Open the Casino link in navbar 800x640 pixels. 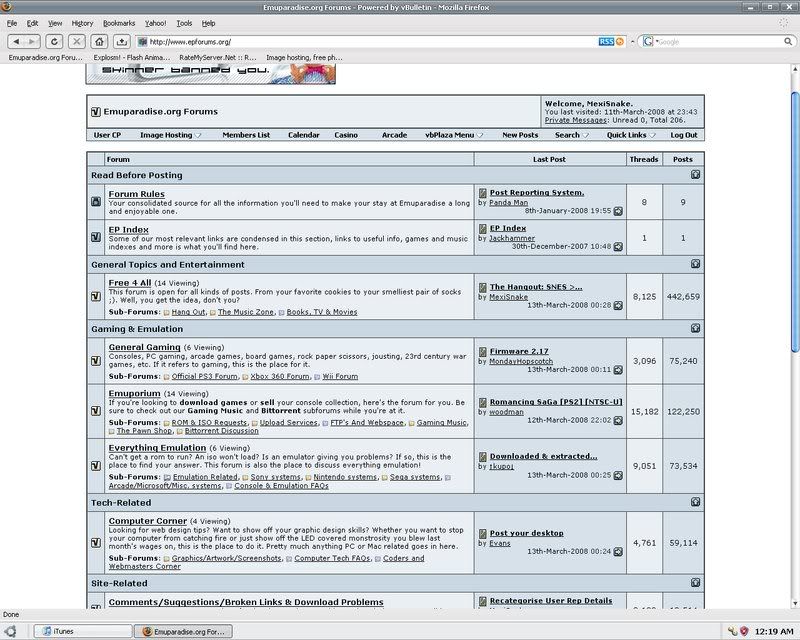coord(346,135)
